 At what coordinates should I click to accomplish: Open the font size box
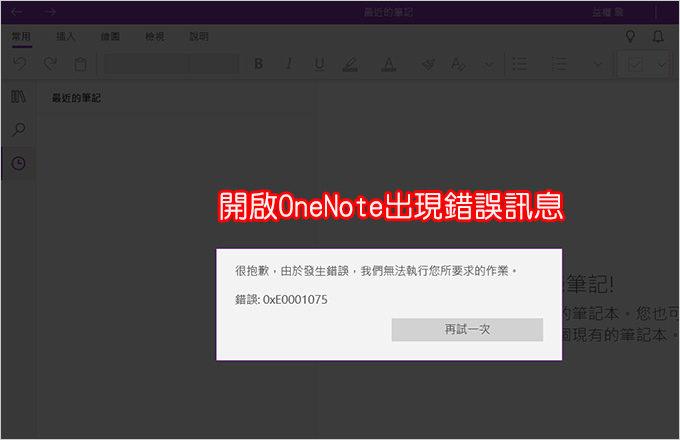213,64
